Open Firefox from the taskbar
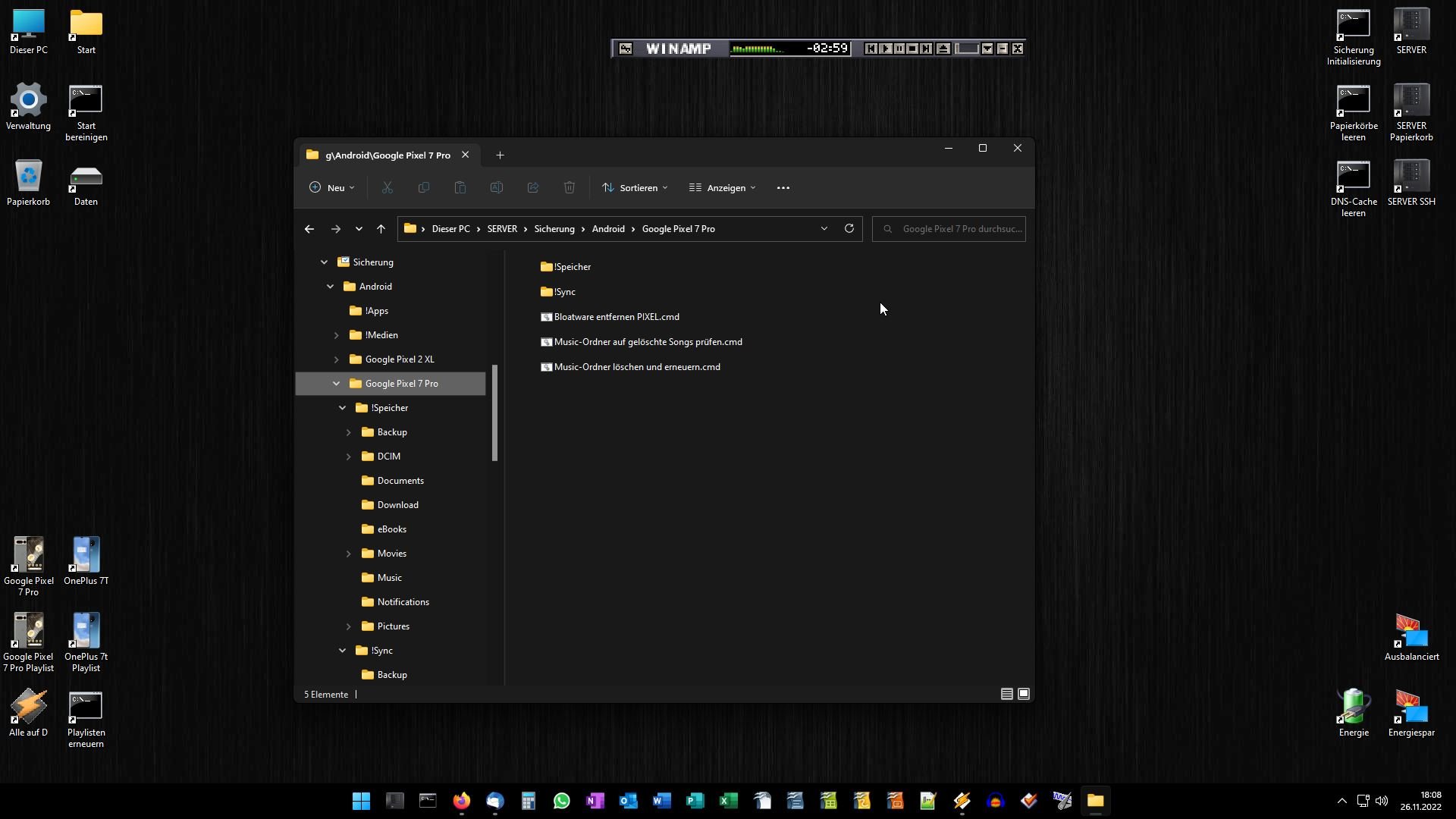The image size is (1456, 819). coord(461,801)
